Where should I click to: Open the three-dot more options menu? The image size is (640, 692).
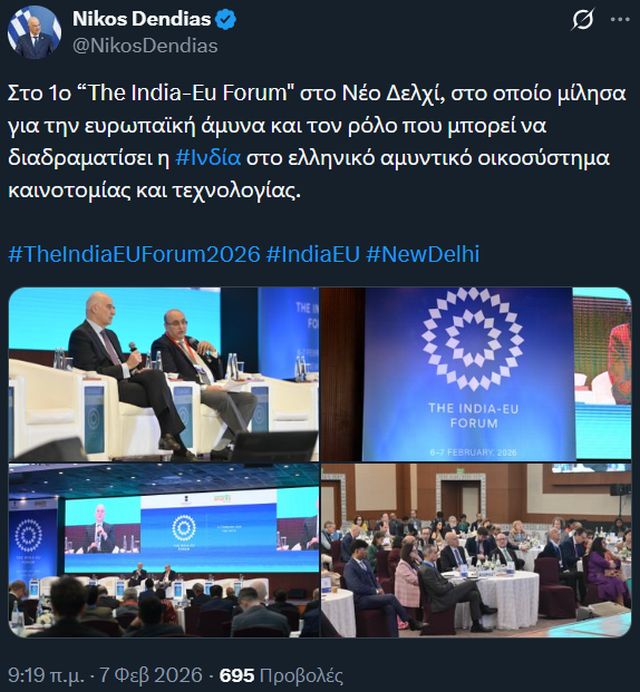coord(620,19)
